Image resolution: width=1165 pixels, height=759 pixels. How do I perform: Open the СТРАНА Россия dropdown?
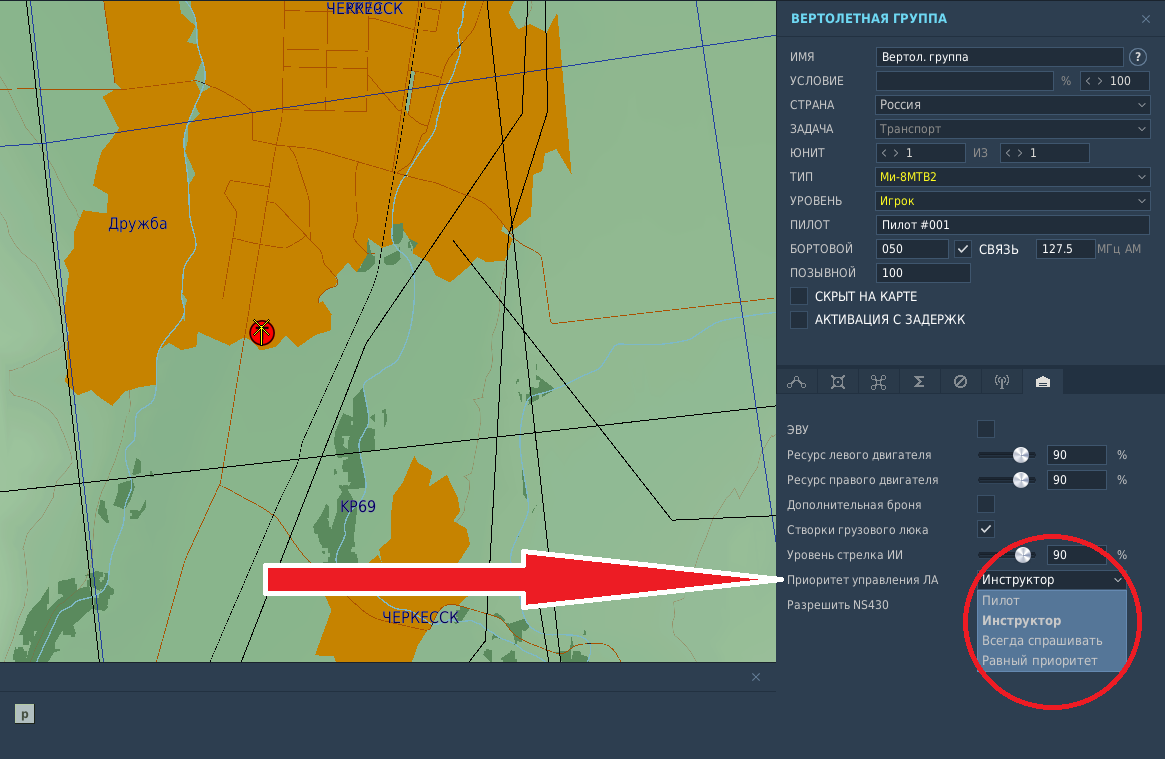(x=1013, y=105)
